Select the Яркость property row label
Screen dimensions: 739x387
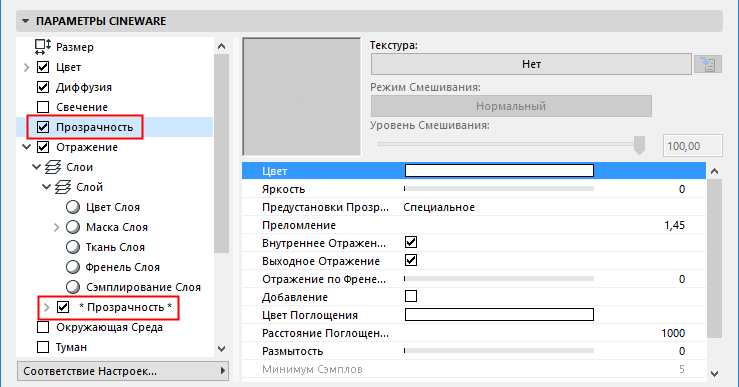284,189
